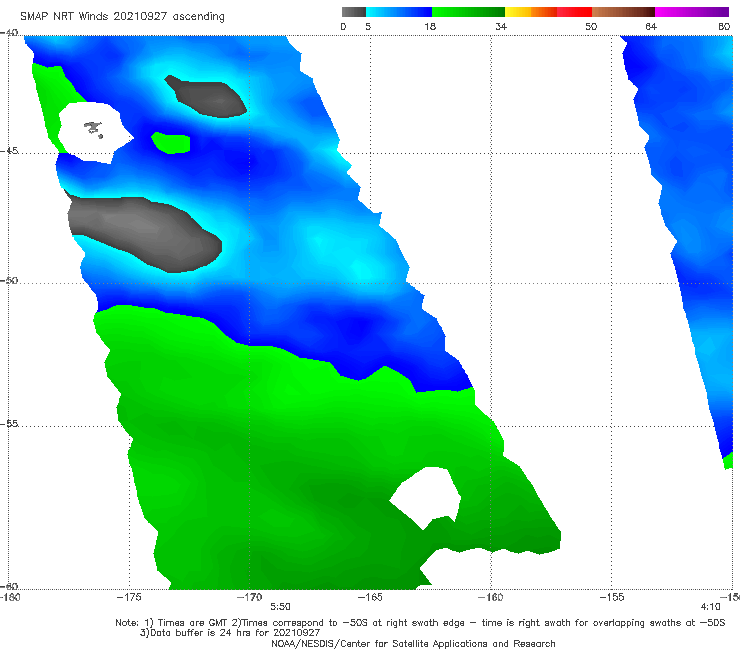Click the yellow-orange segment of the color bar

(531, 12)
